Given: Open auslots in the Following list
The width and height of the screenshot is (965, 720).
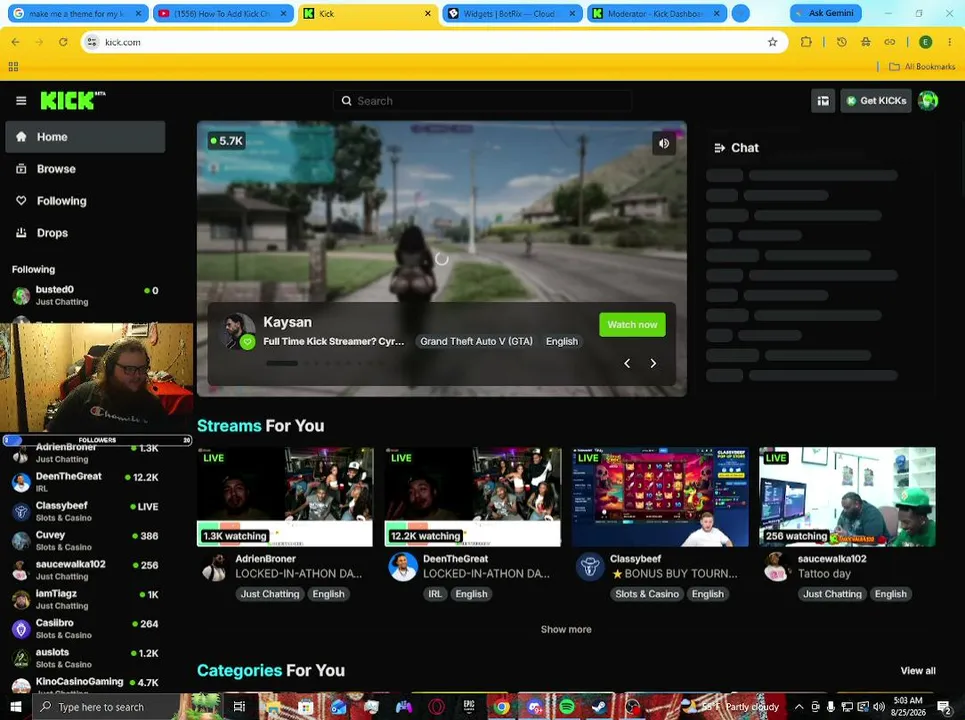Looking at the screenshot, I should pyautogui.click(x=85, y=658).
